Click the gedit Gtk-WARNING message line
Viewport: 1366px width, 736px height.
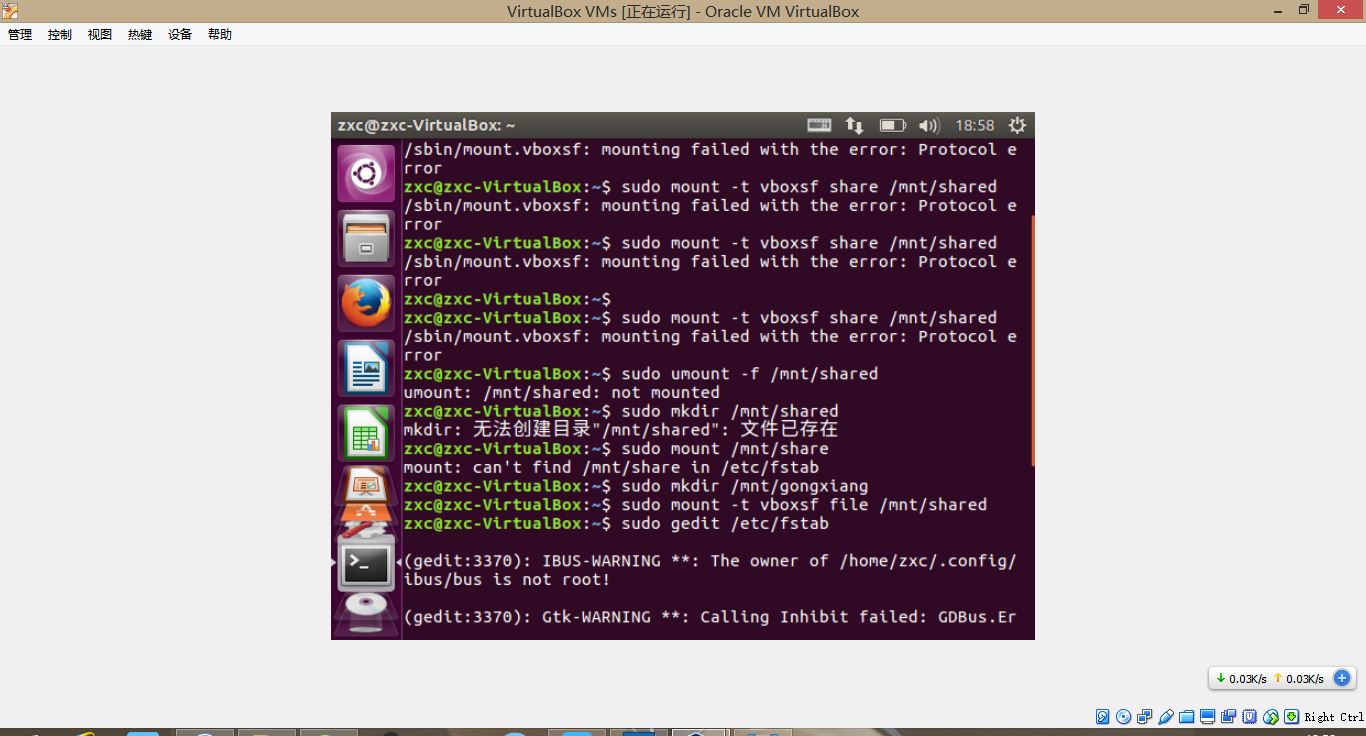pos(710,617)
